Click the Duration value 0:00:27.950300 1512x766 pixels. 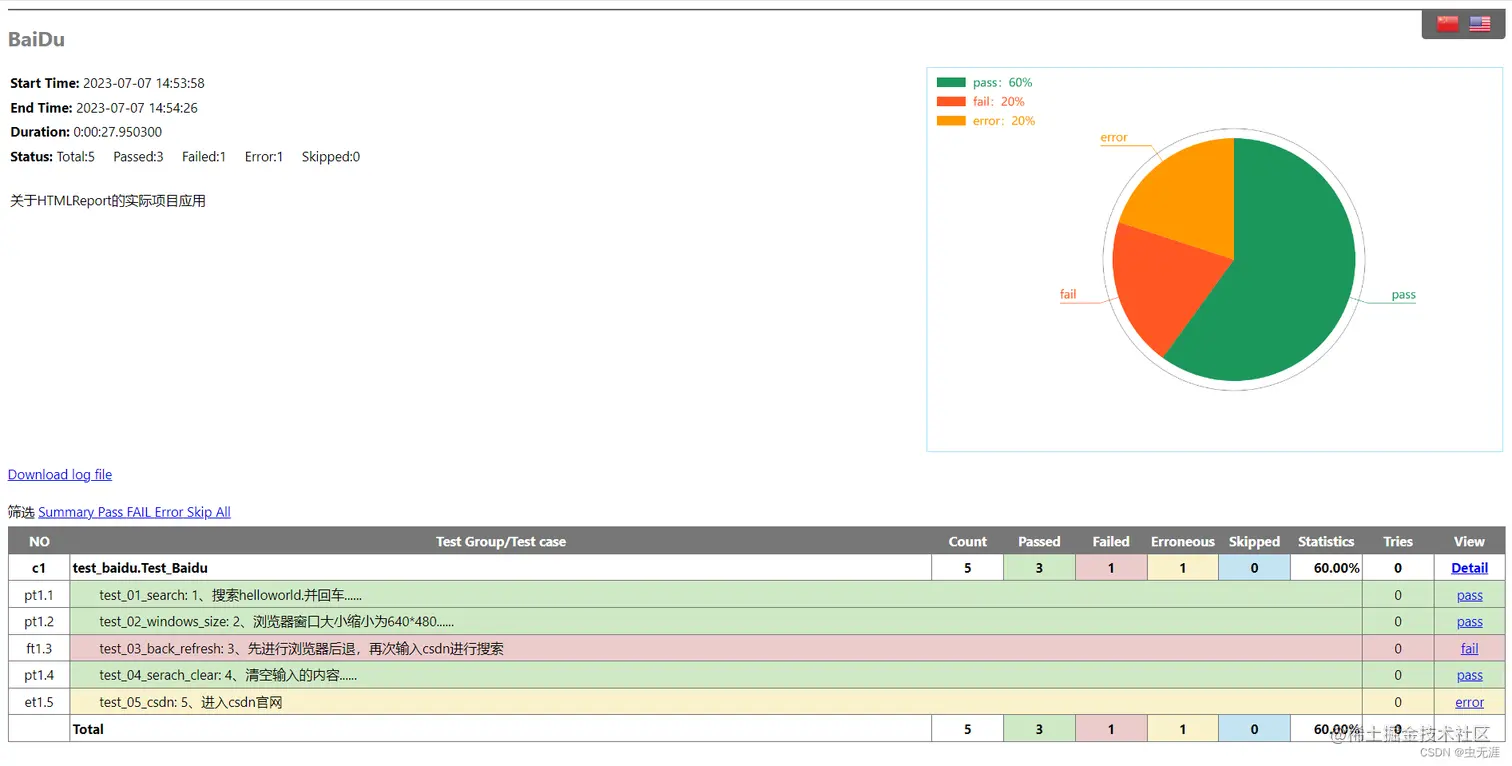pos(118,132)
